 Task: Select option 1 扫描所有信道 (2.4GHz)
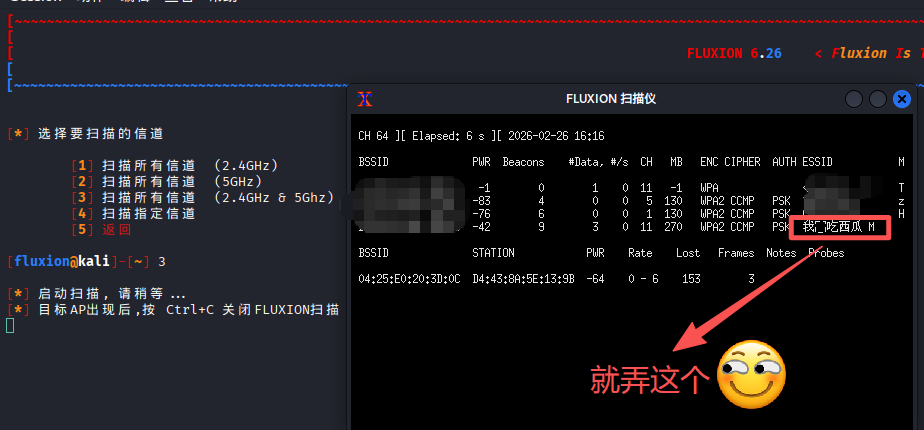175,165
